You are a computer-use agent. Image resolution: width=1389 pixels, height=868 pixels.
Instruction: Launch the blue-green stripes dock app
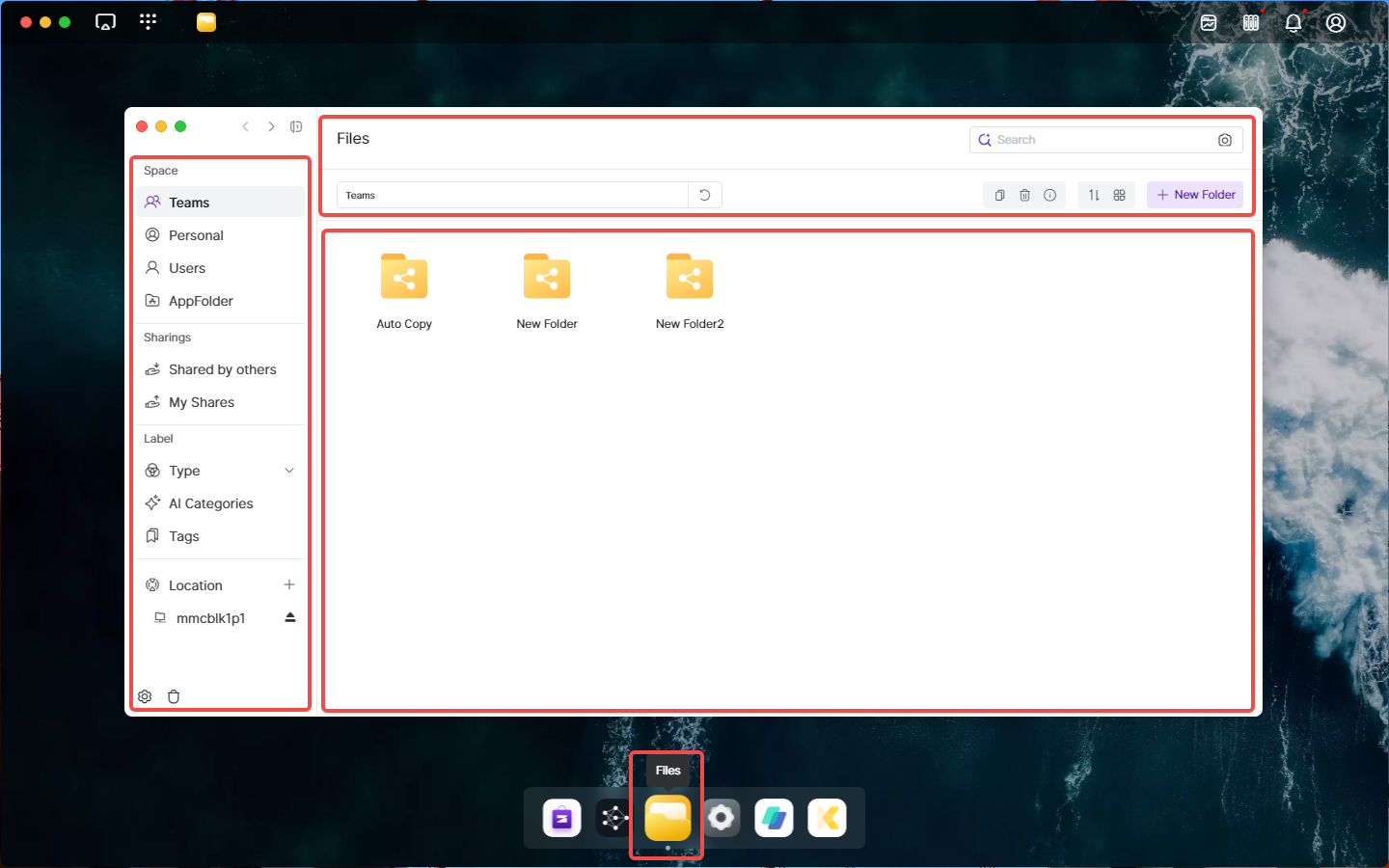pyautogui.click(x=775, y=819)
